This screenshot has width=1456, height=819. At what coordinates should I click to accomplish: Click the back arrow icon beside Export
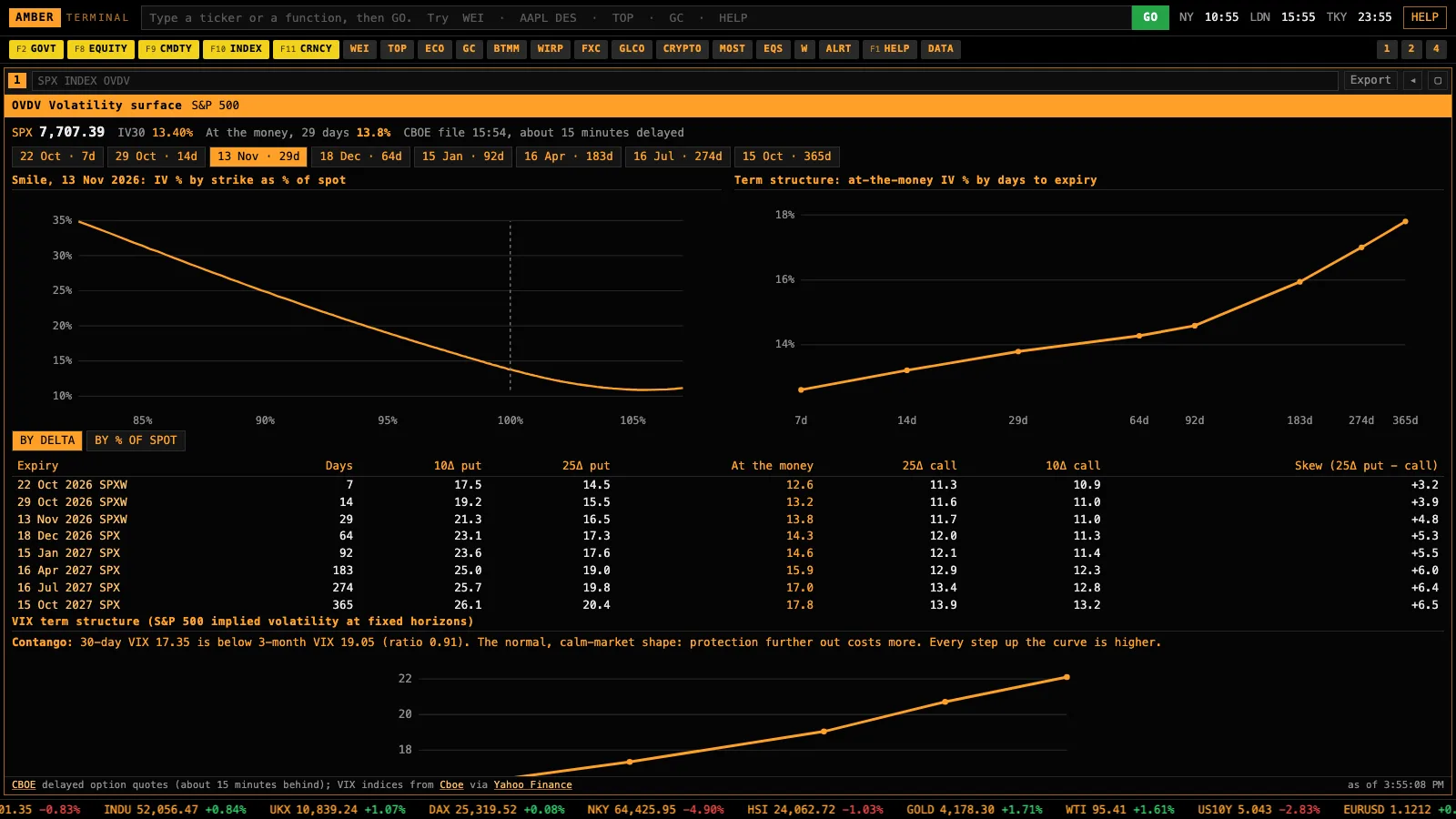1412,80
